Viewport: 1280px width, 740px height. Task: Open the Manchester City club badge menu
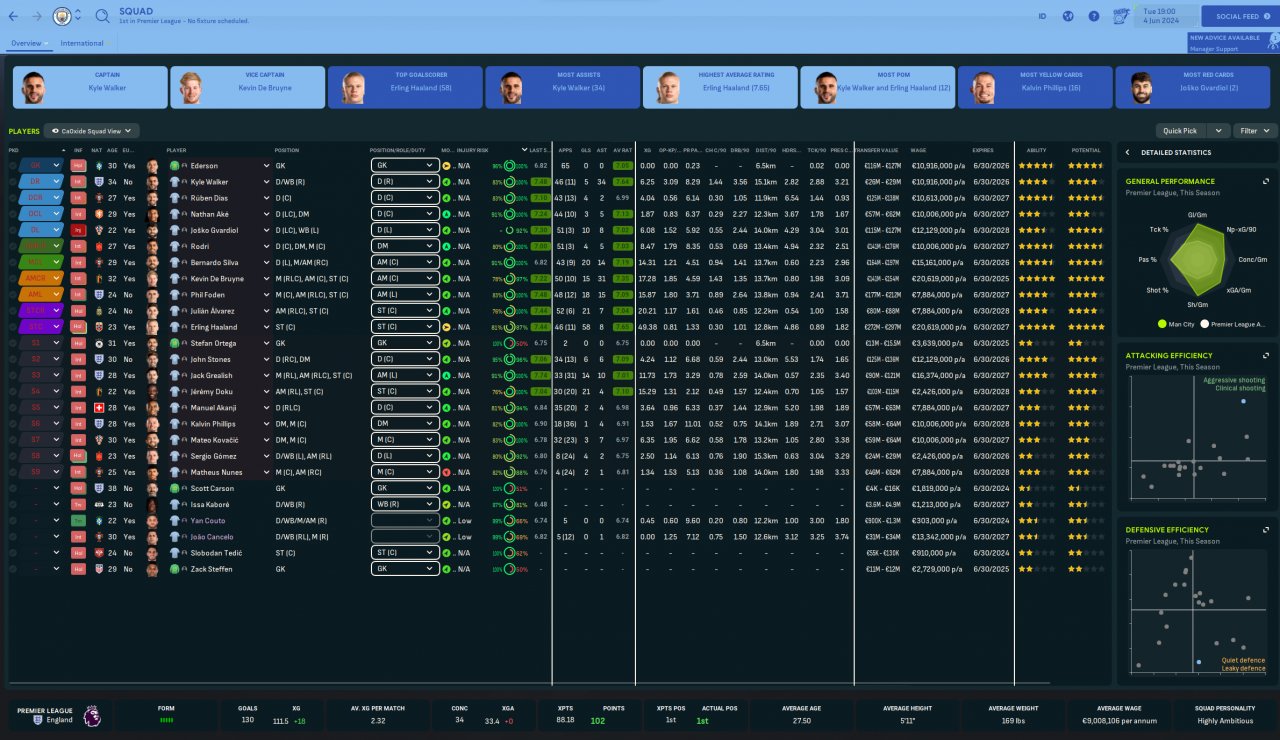point(62,16)
